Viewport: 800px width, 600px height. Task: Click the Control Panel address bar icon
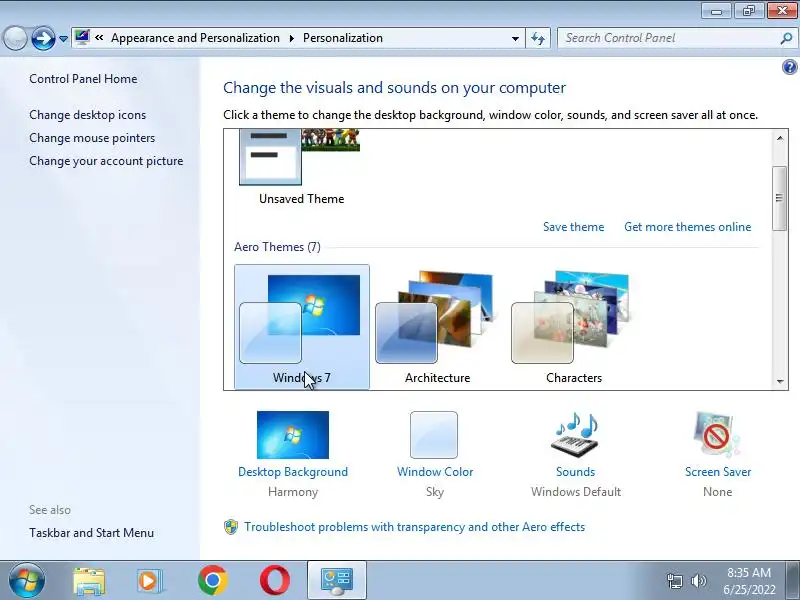click(x=82, y=37)
